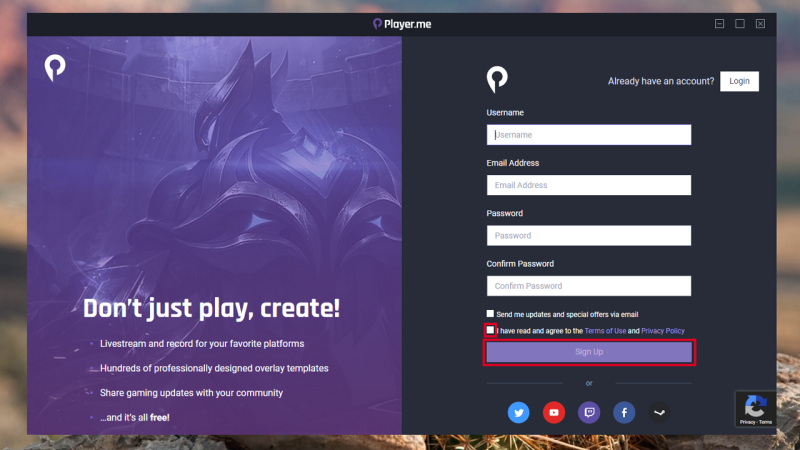Click "Livestream and record for your favorite platforms"
Image resolution: width=800 pixels, height=450 pixels.
click(202, 344)
